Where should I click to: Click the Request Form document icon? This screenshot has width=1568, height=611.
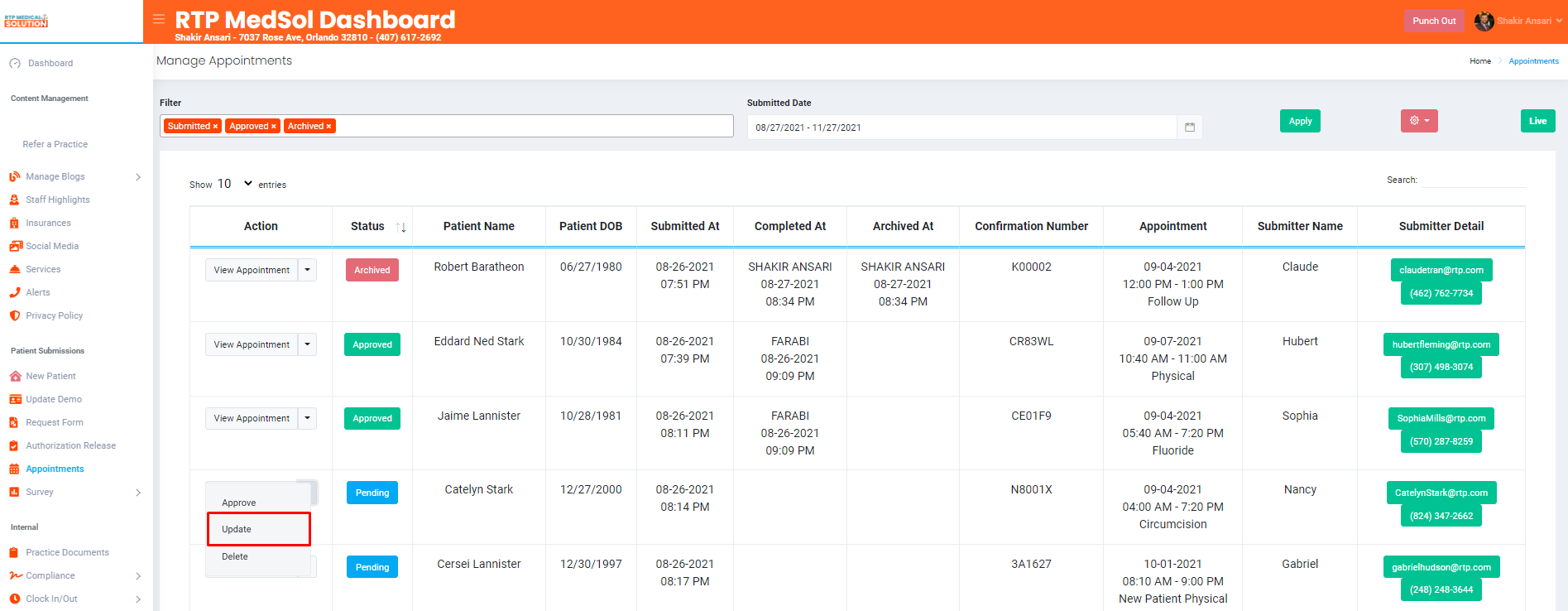(15, 422)
